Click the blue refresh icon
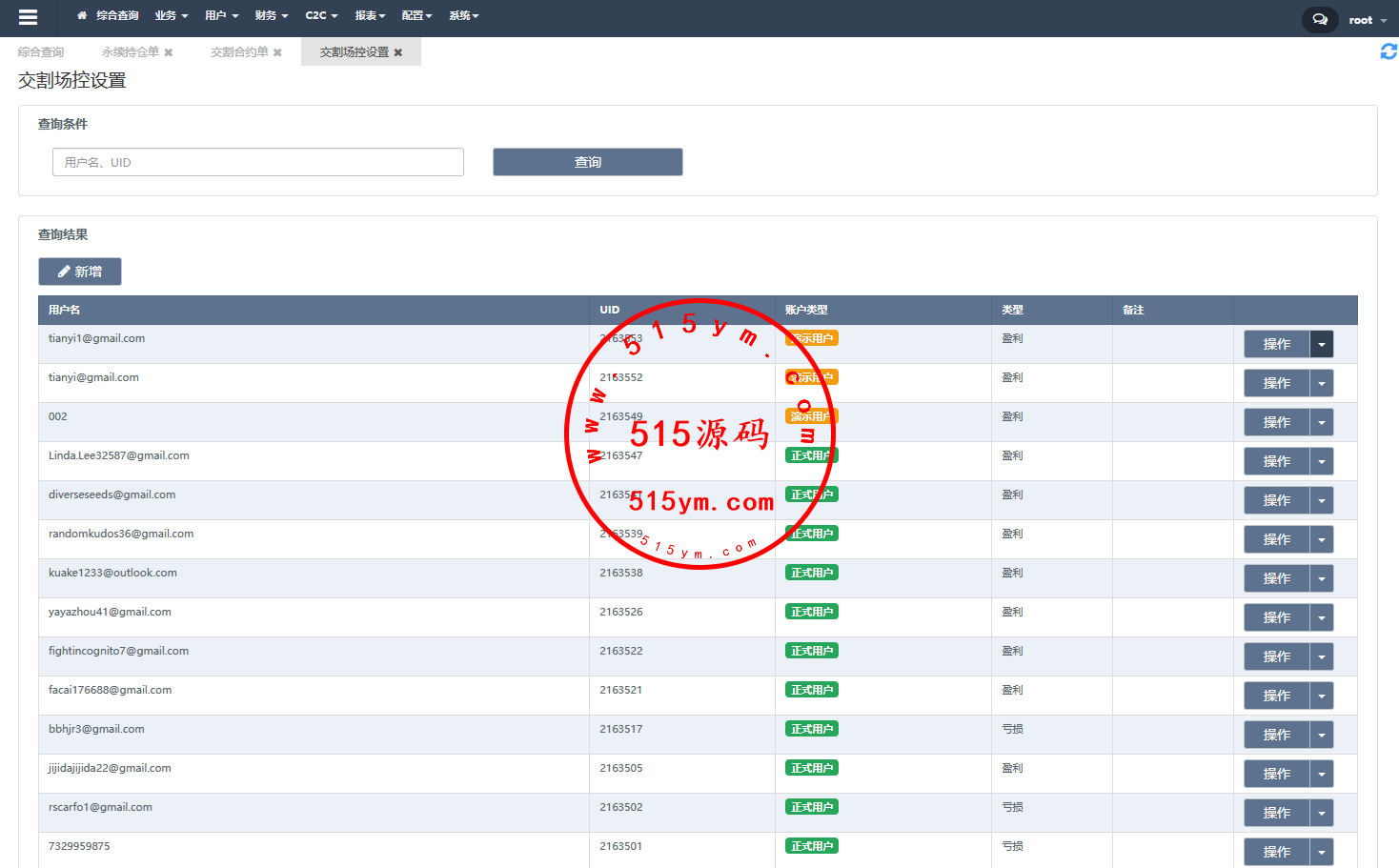Screen dimensions: 1399x868 tap(1388, 51)
